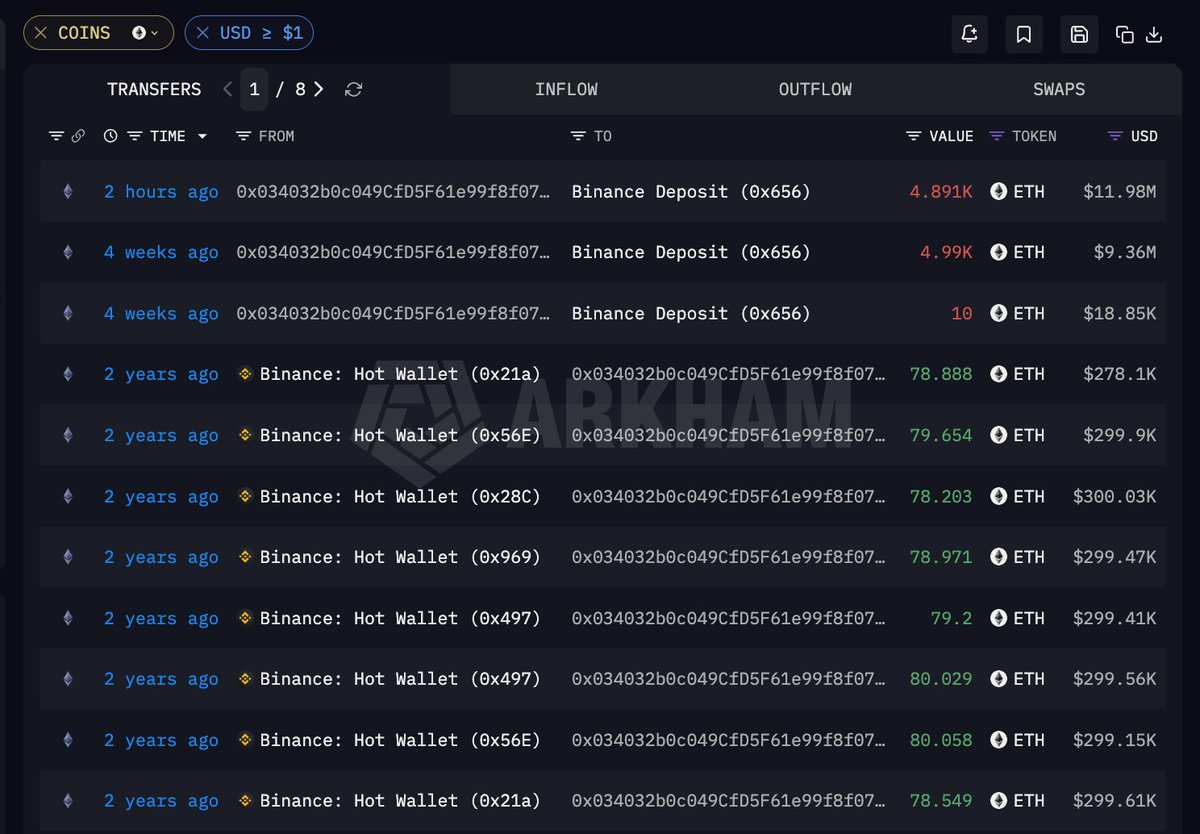1200x834 pixels.
Task: Open recipient address in the $300.03K row
Action: point(728,496)
